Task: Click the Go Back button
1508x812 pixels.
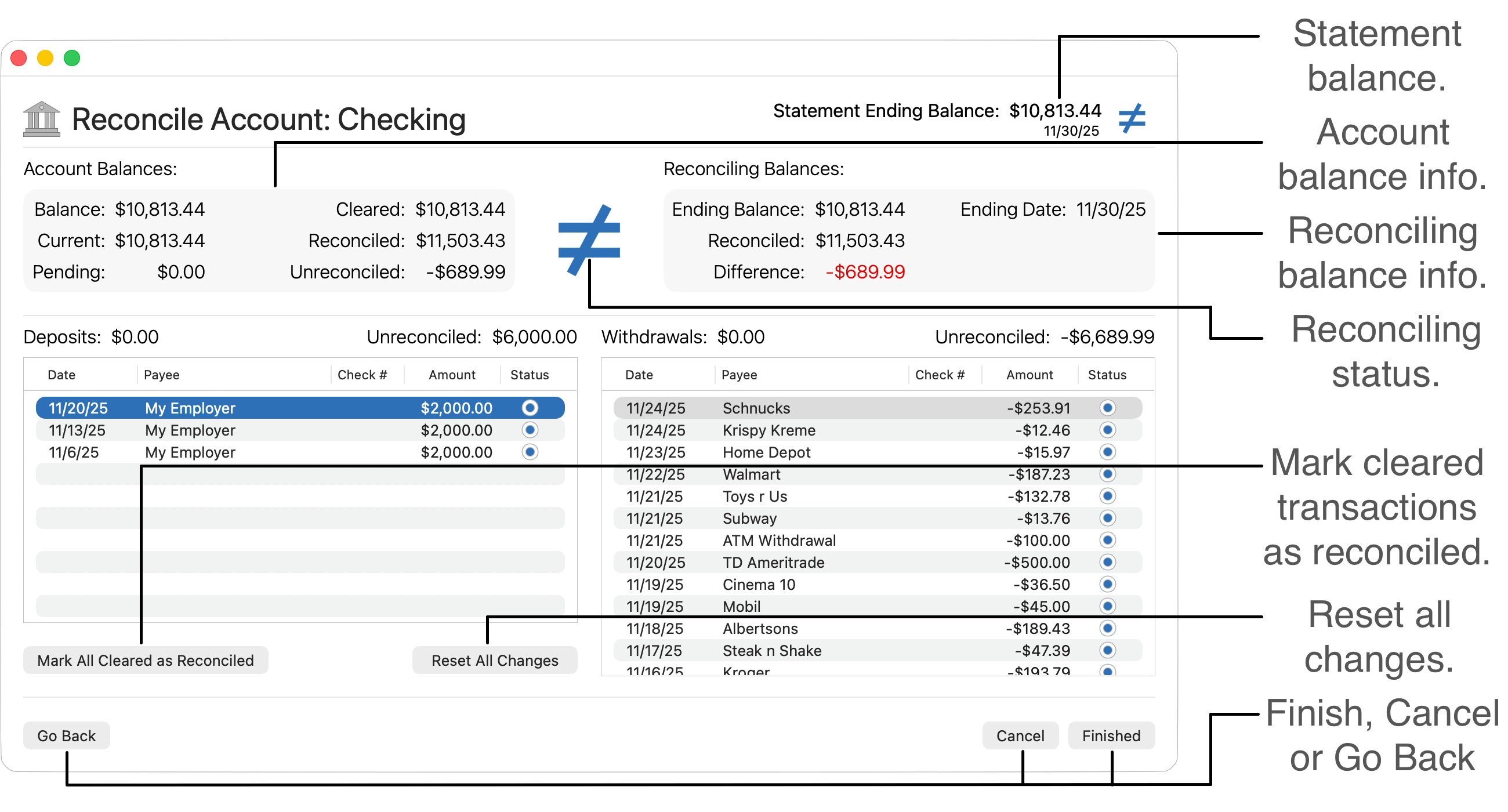Action: click(66, 735)
